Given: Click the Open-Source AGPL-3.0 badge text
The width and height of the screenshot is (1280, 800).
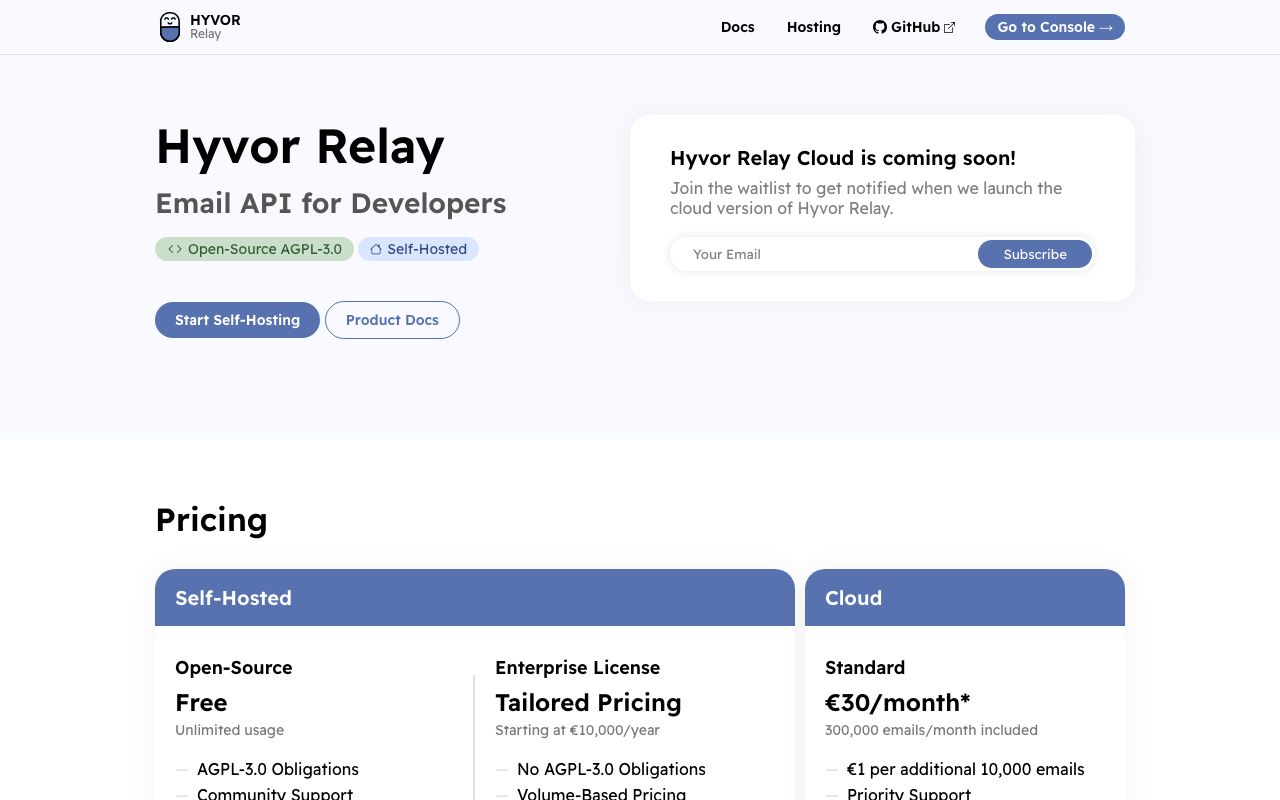Looking at the screenshot, I should (x=265, y=249).
